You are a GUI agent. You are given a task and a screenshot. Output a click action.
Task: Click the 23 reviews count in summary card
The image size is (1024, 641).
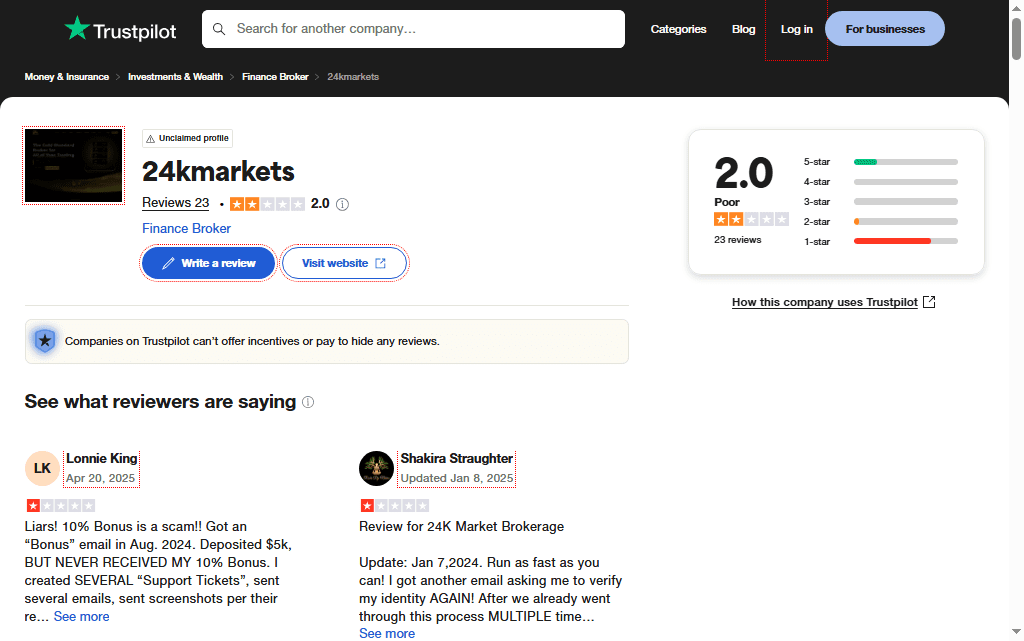click(x=737, y=240)
